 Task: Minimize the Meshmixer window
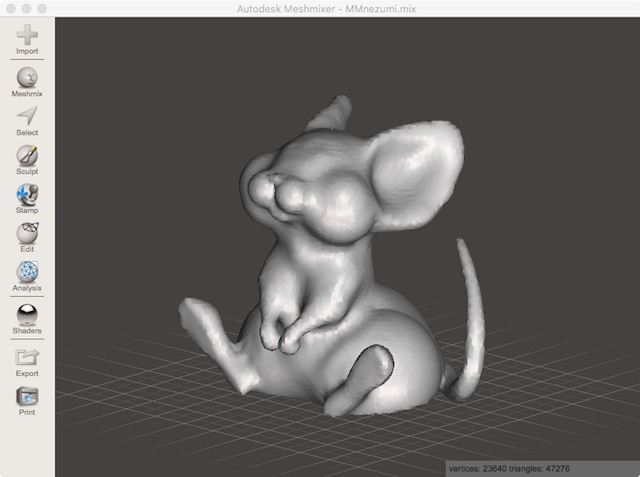[27, 9]
